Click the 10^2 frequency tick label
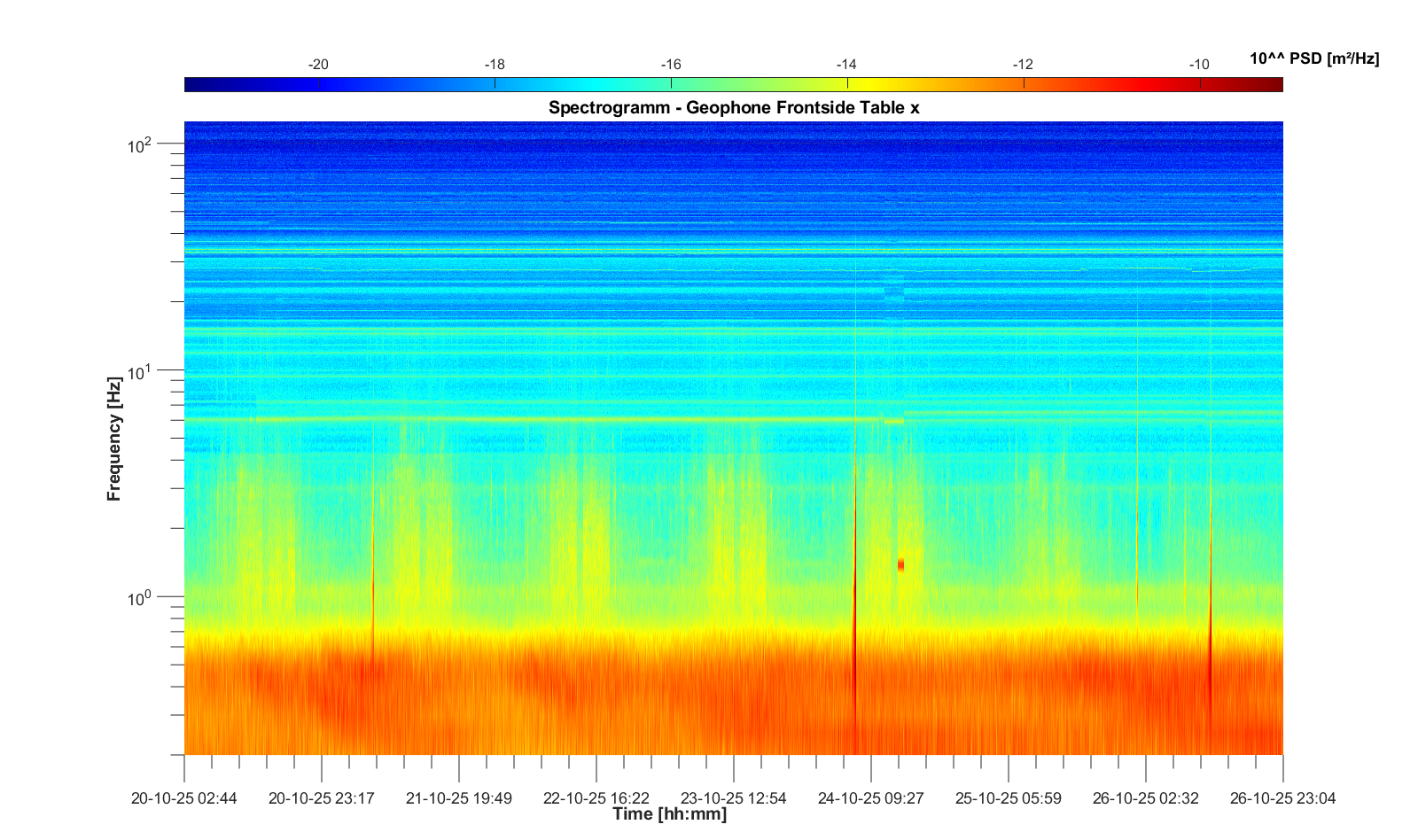Screen dimensions: 1418x840 pyautogui.click(x=140, y=144)
